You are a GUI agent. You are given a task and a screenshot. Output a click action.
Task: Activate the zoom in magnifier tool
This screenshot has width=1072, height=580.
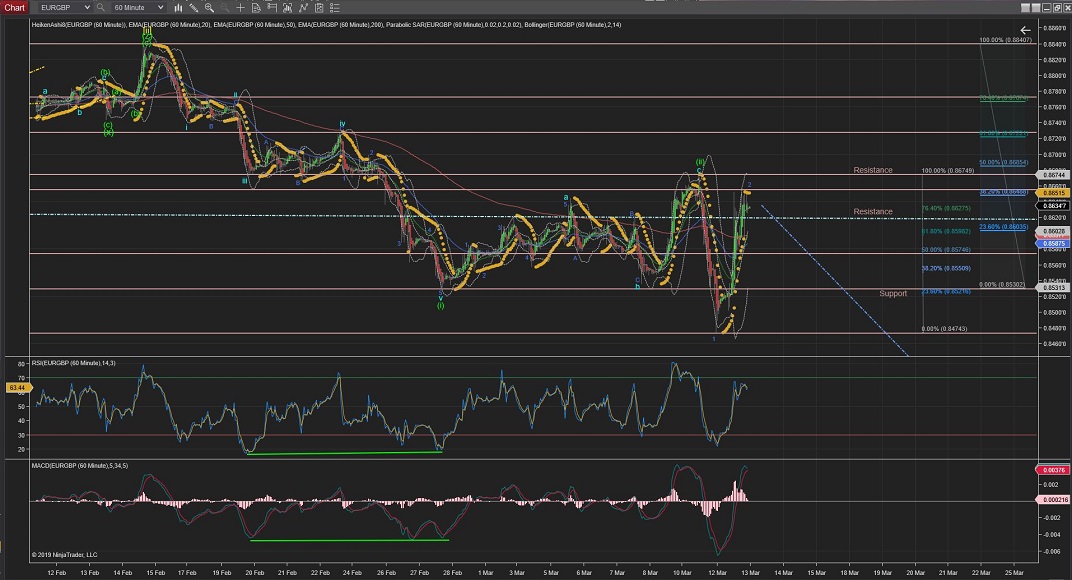click(209, 8)
